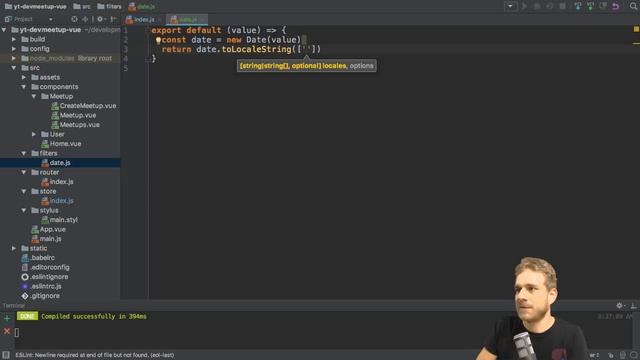The height and width of the screenshot is (360, 640).
Task: Click the Stop square button in toolbar
Action: click(x=562, y=6)
